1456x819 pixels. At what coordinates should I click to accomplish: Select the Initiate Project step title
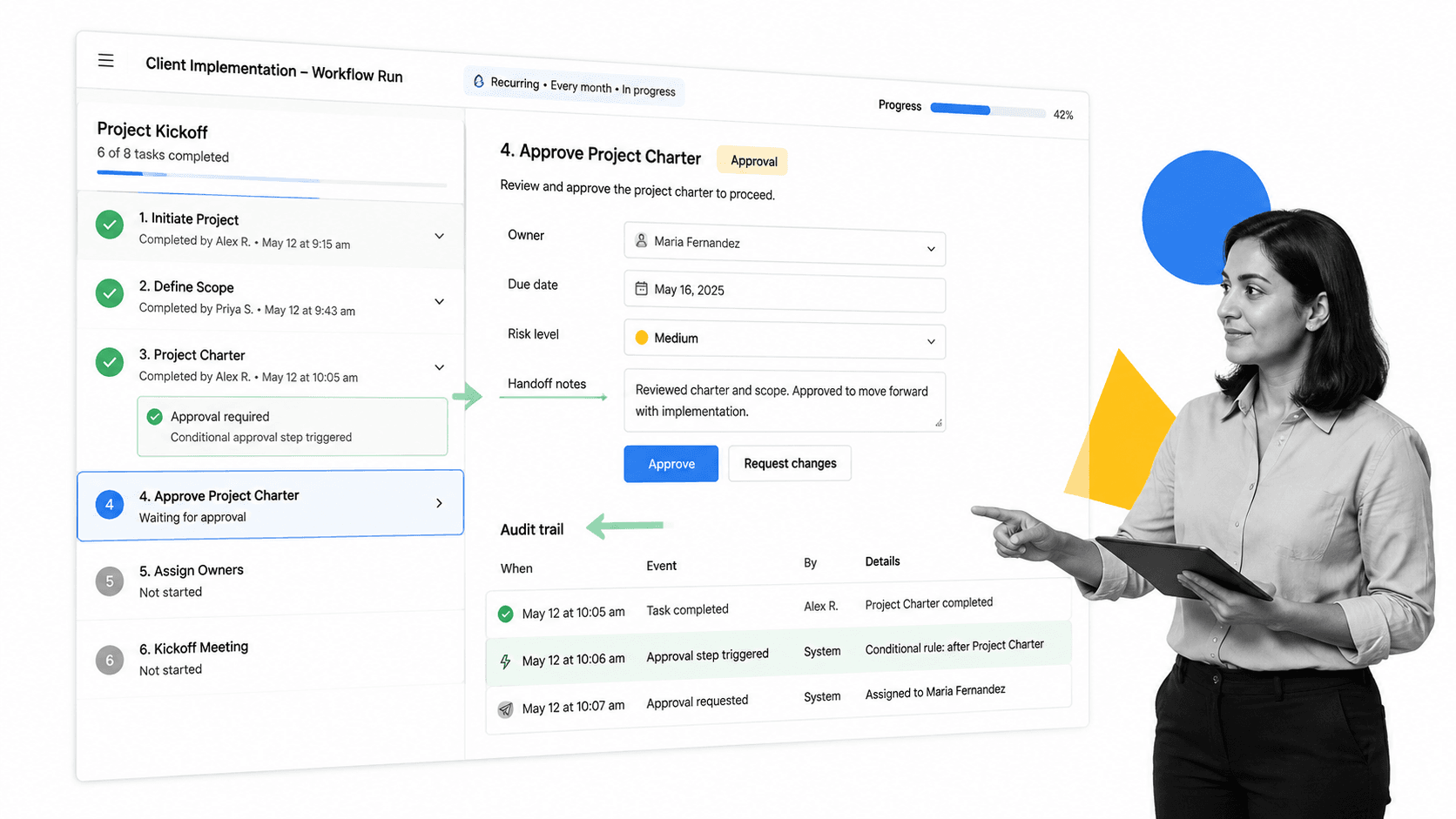click(189, 218)
